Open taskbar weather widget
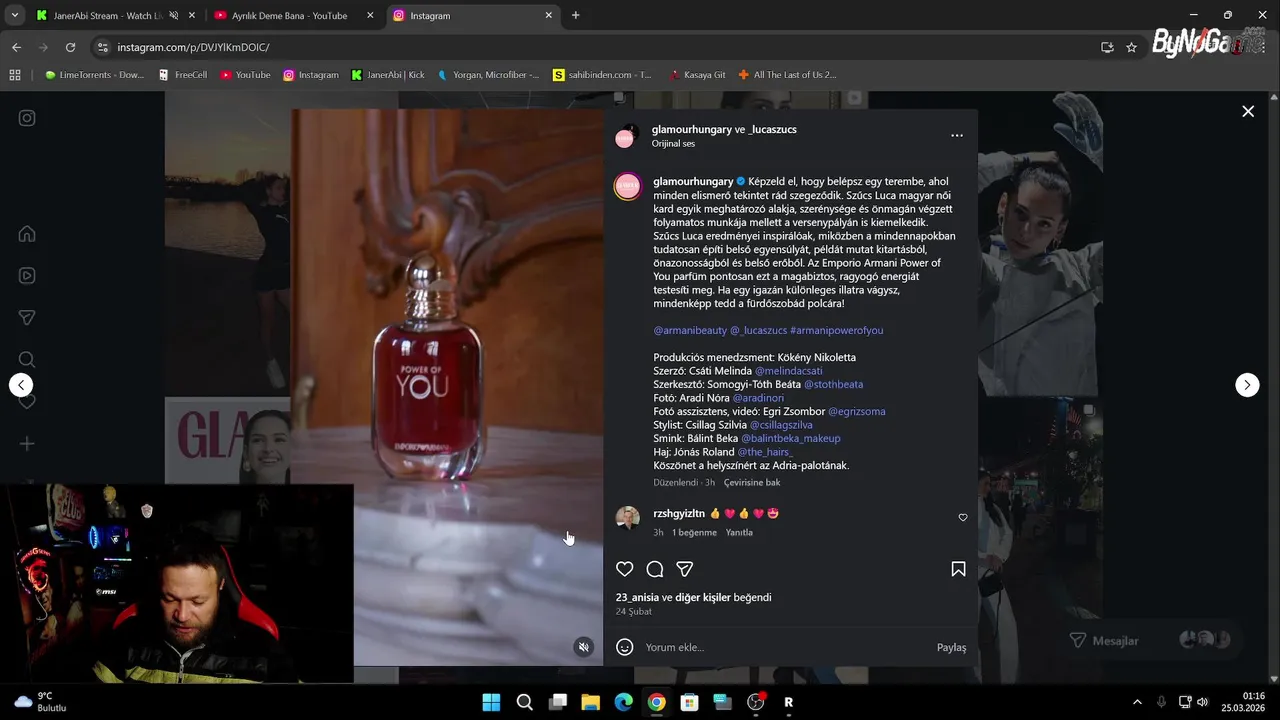 click(x=40, y=702)
